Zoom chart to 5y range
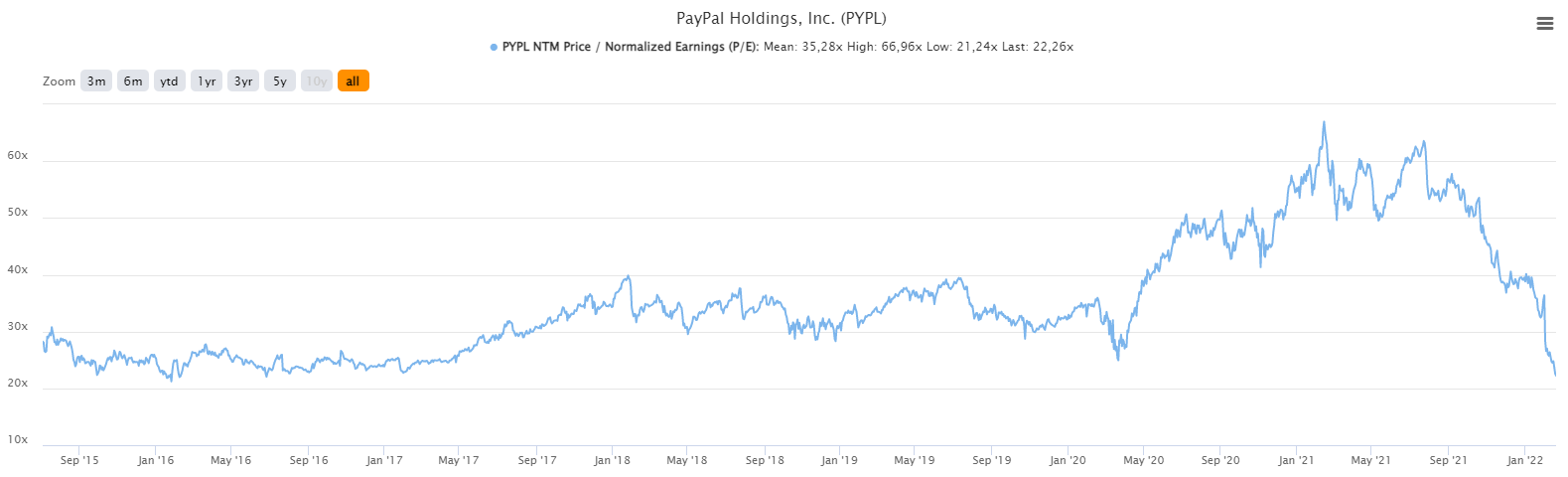This screenshot has height=477, width=1568. click(x=280, y=81)
